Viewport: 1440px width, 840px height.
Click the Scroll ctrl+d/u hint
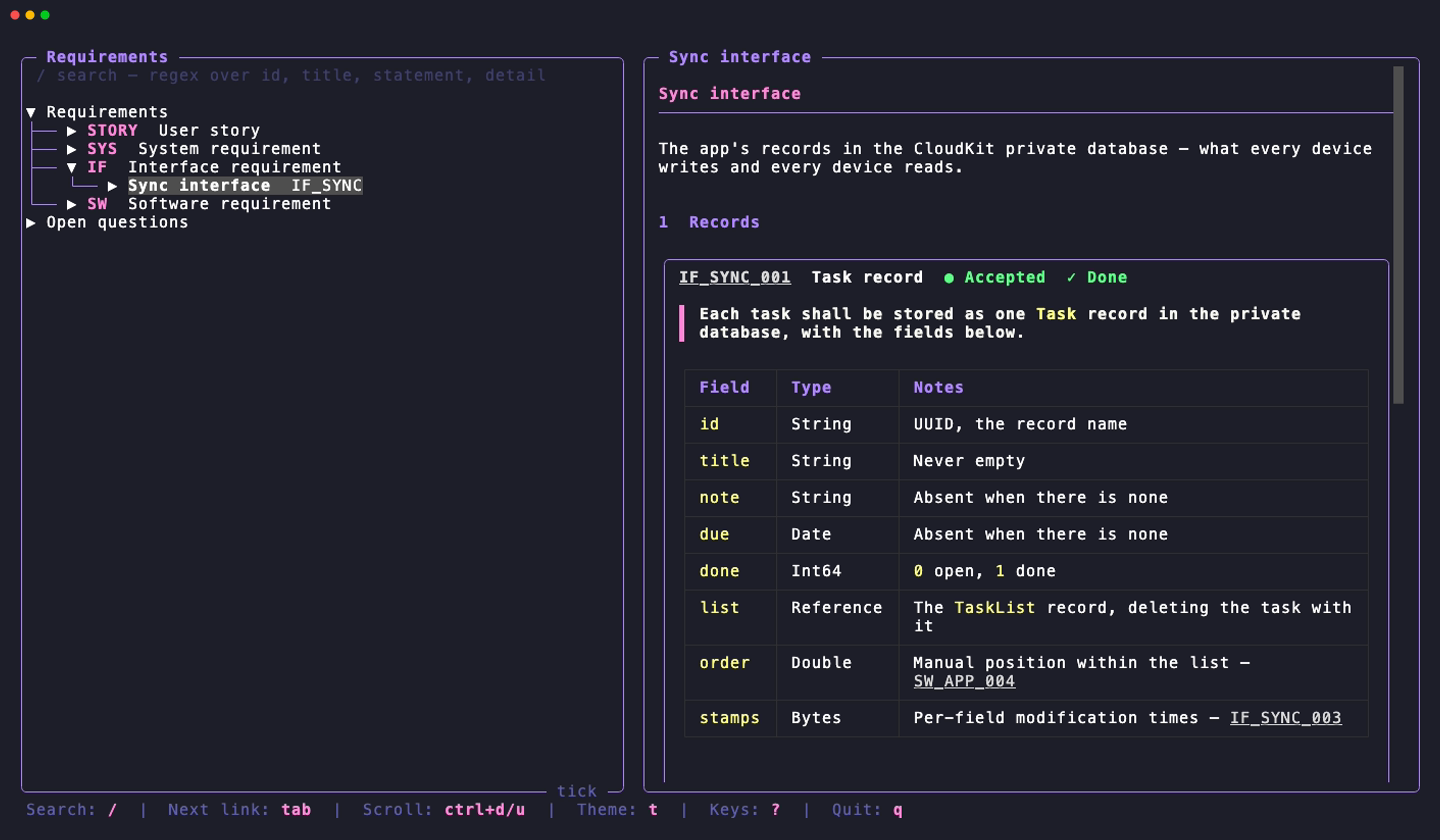443,810
